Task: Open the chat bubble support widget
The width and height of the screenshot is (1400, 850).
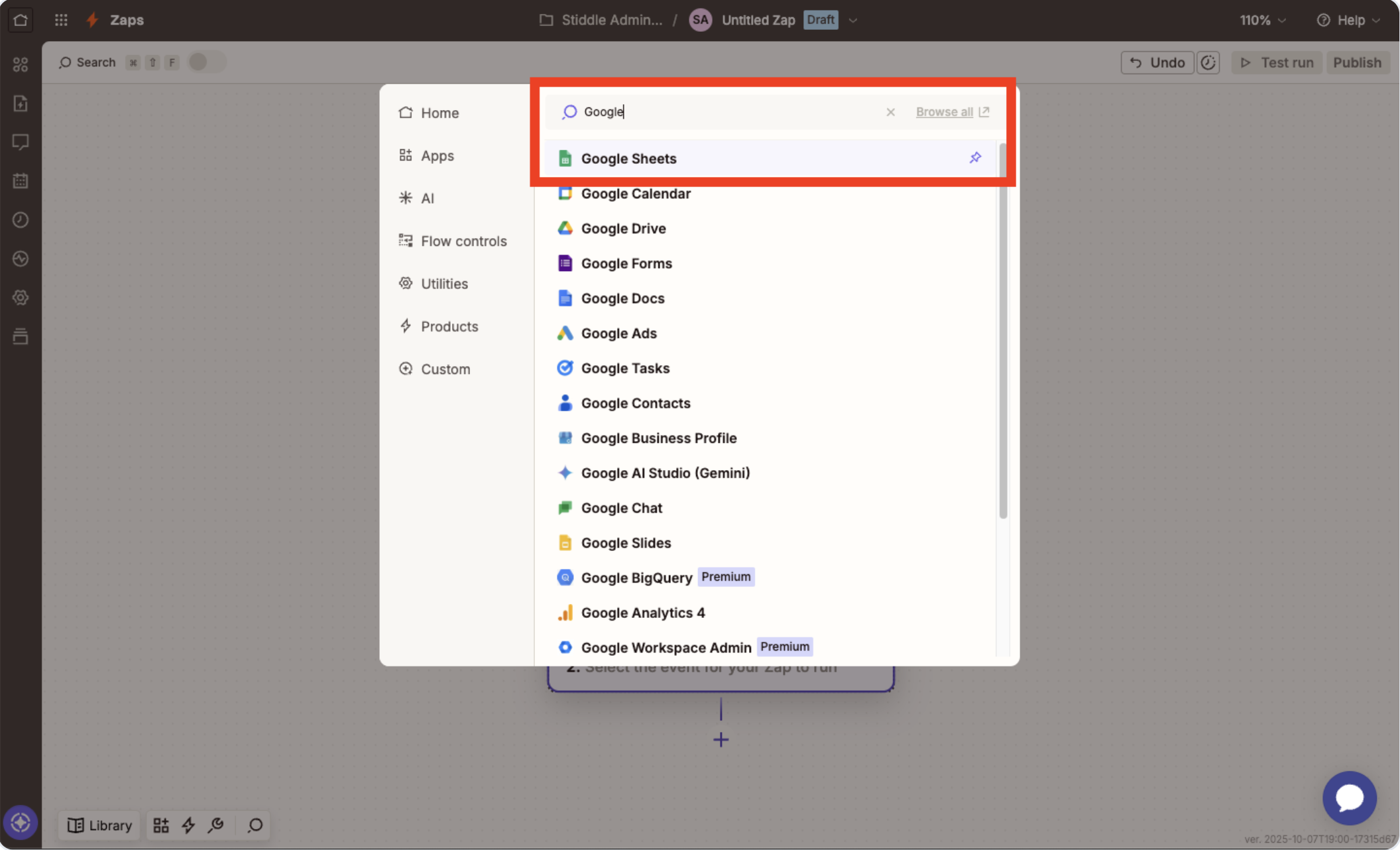Action: (1349, 798)
